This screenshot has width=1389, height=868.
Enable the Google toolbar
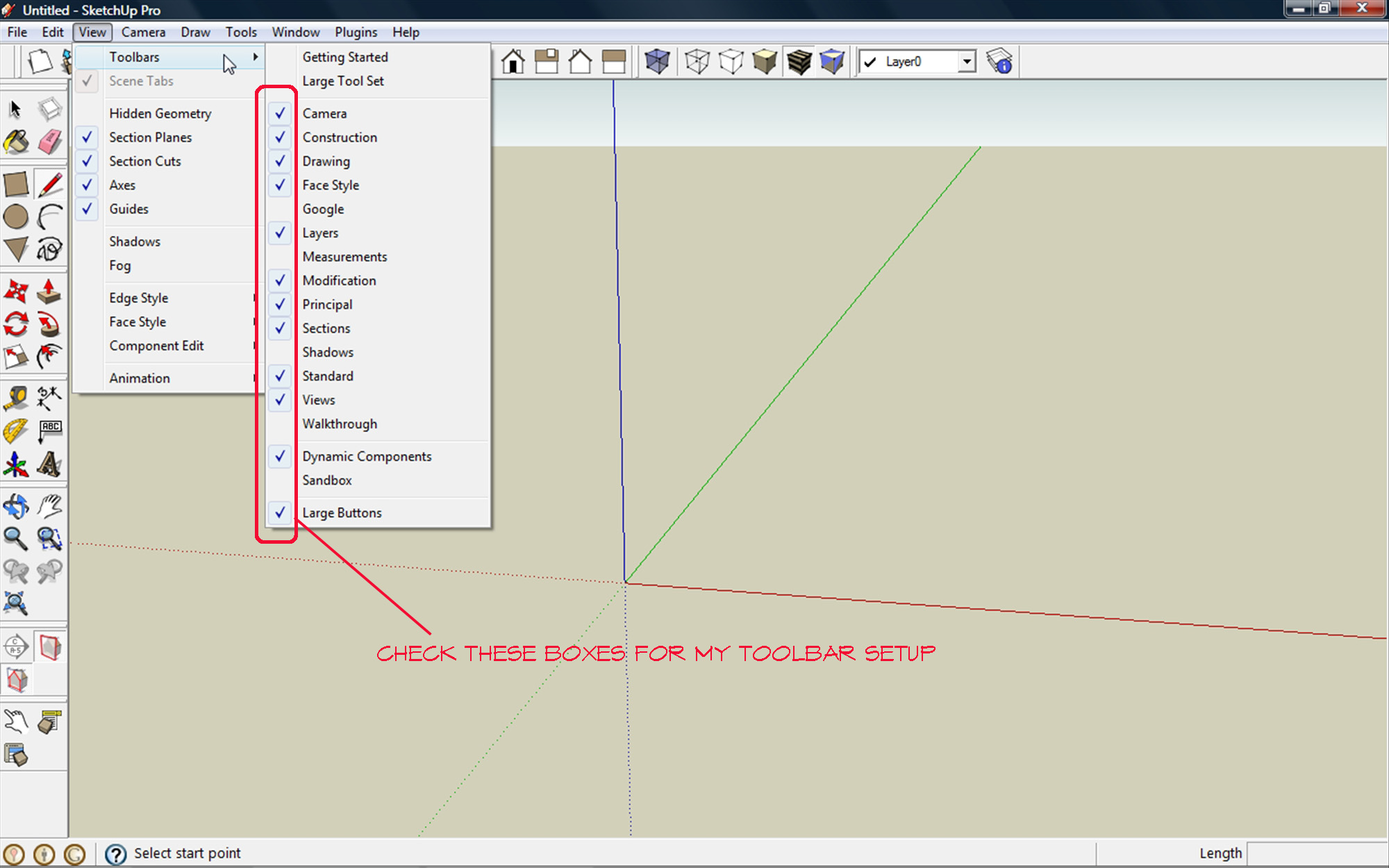323,209
